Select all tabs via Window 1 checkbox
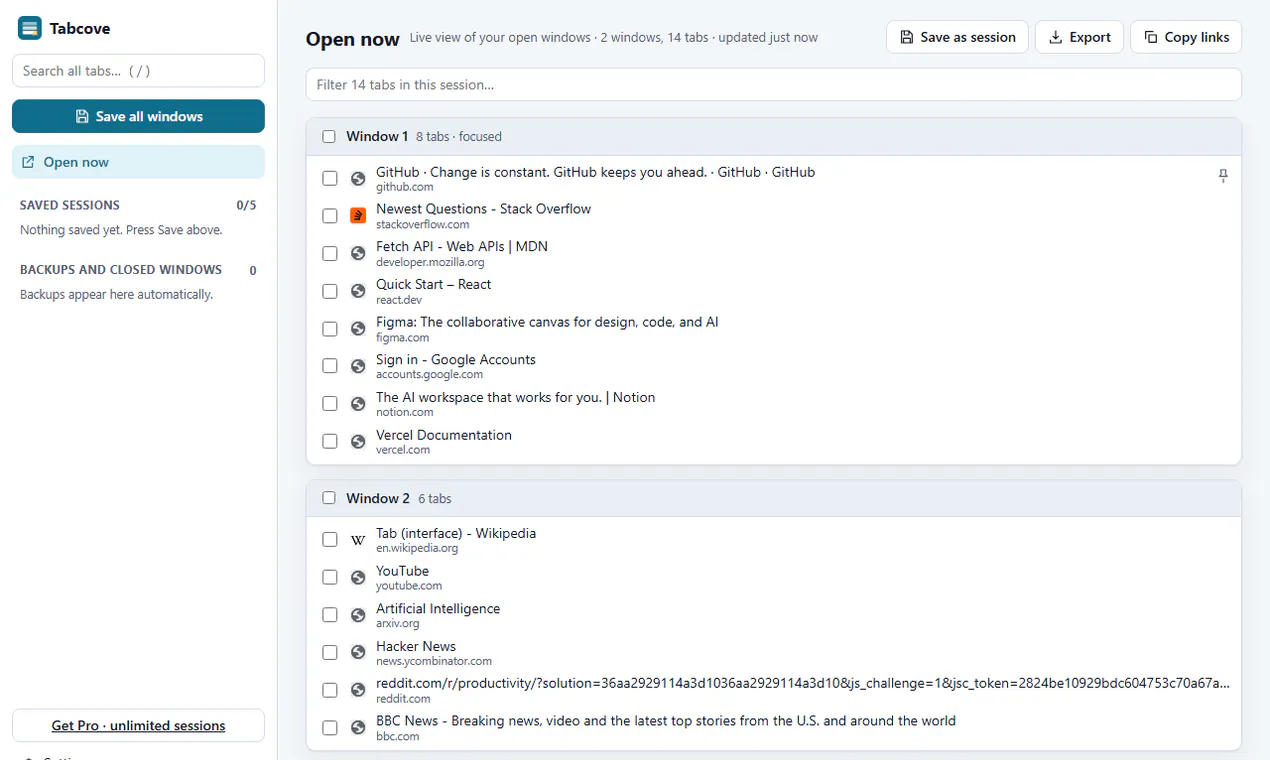The height and width of the screenshot is (760, 1270). coord(329,136)
